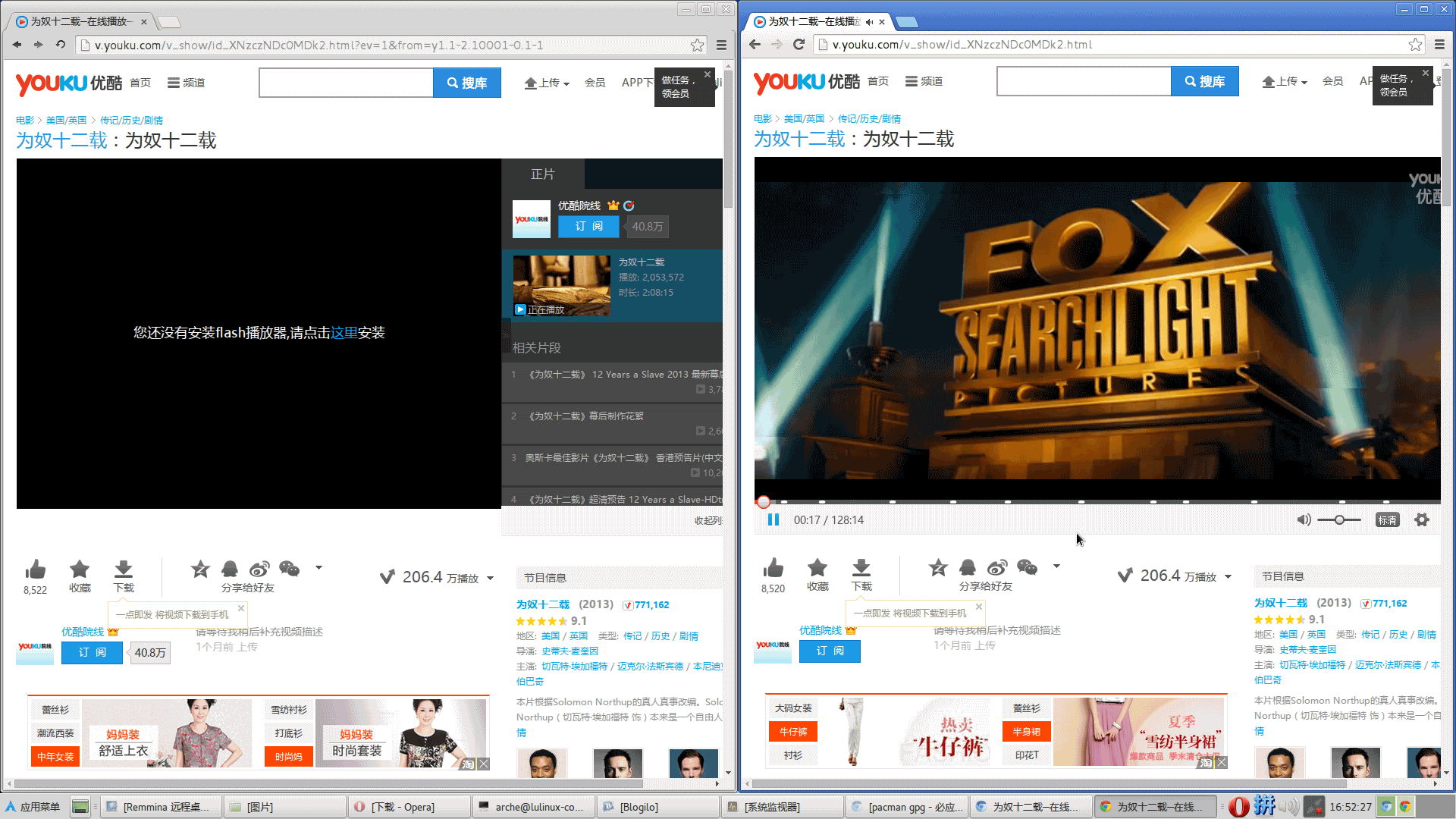Pause the video in right window
The width and height of the screenshot is (1456, 819).
pos(773,519)
